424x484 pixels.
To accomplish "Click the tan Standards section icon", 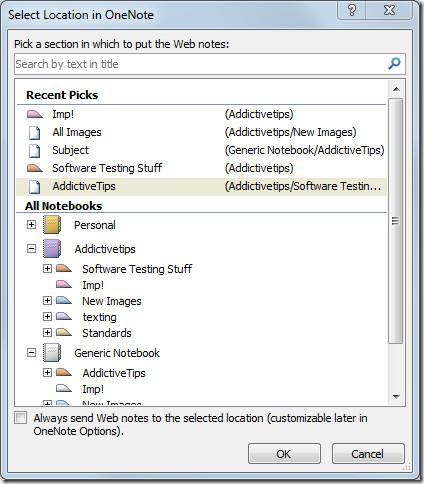I will (x=64, y=332).
